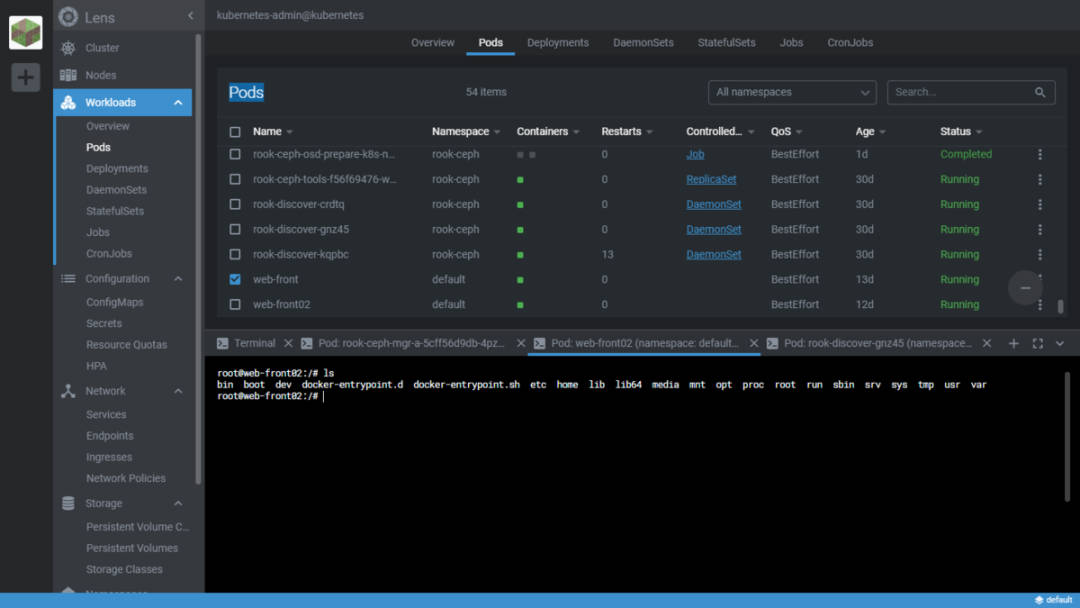Click the search magnifier icon
Image resolution: width=1080 pixels, height=608 pixels.
tap(1040, 92)
